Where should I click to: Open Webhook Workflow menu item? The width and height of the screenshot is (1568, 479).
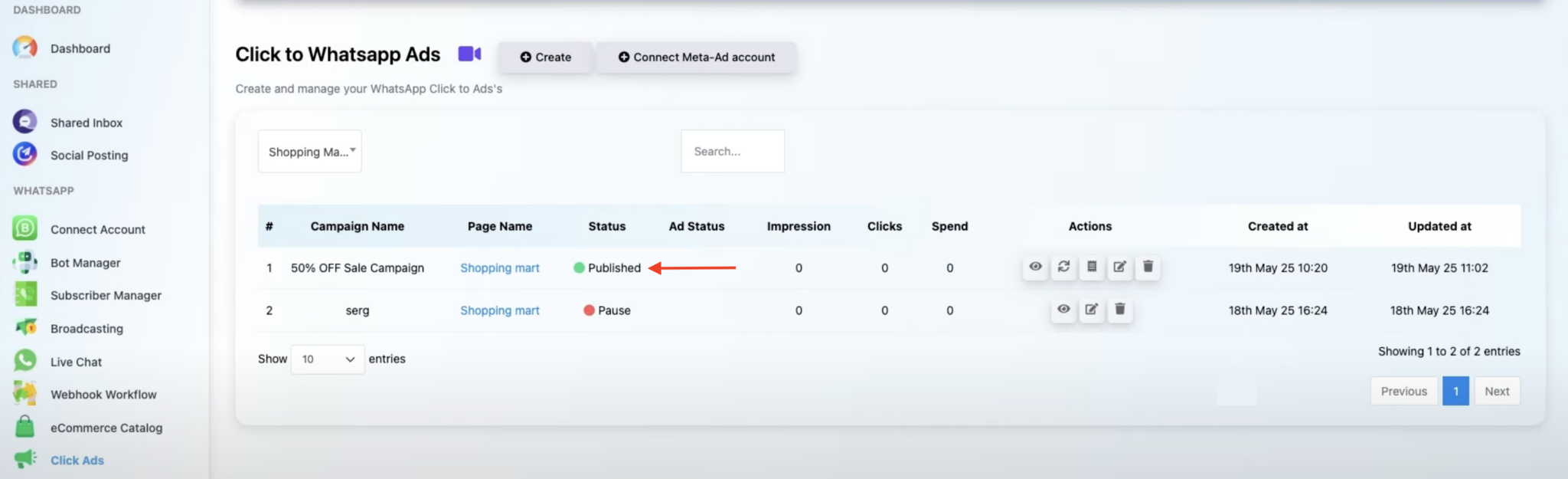103,395
